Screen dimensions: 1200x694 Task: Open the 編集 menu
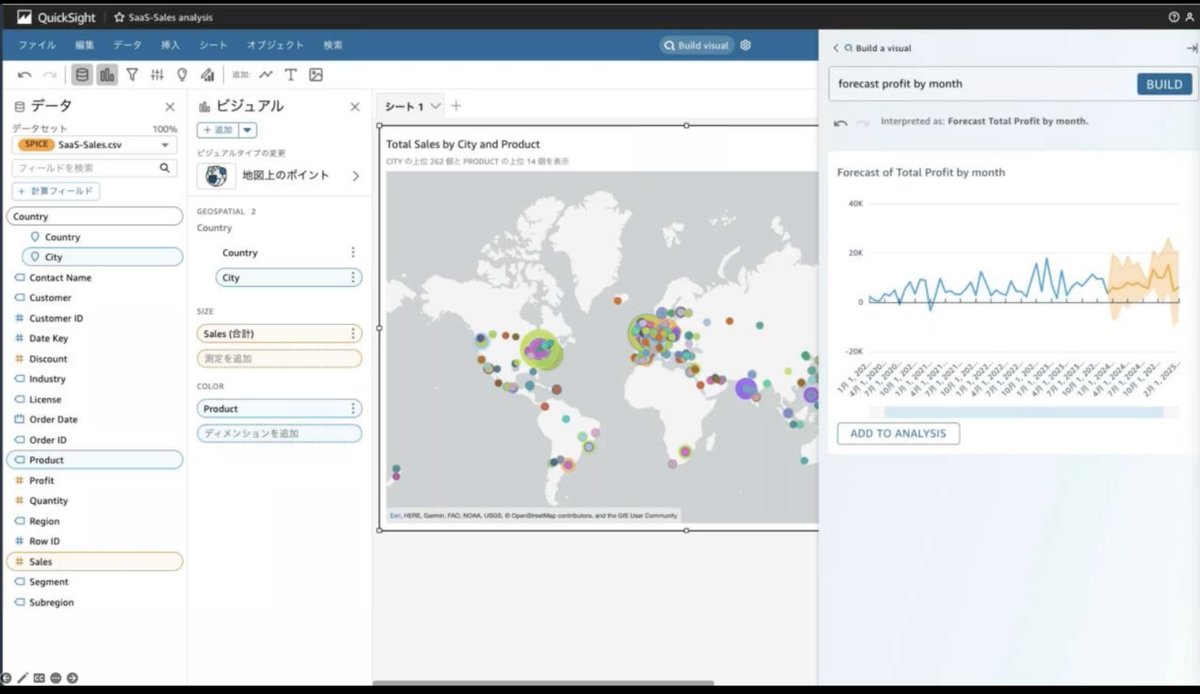point(84,45)
